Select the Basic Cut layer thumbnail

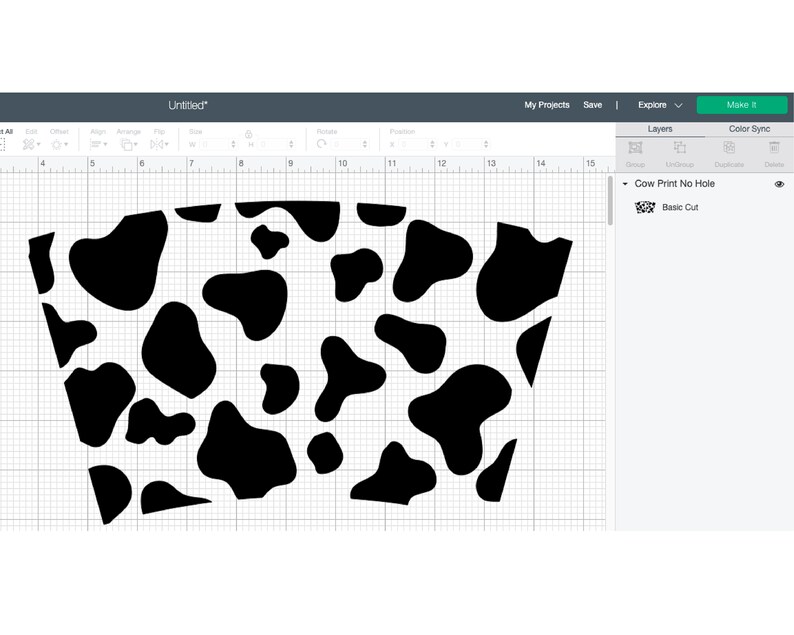645,207
